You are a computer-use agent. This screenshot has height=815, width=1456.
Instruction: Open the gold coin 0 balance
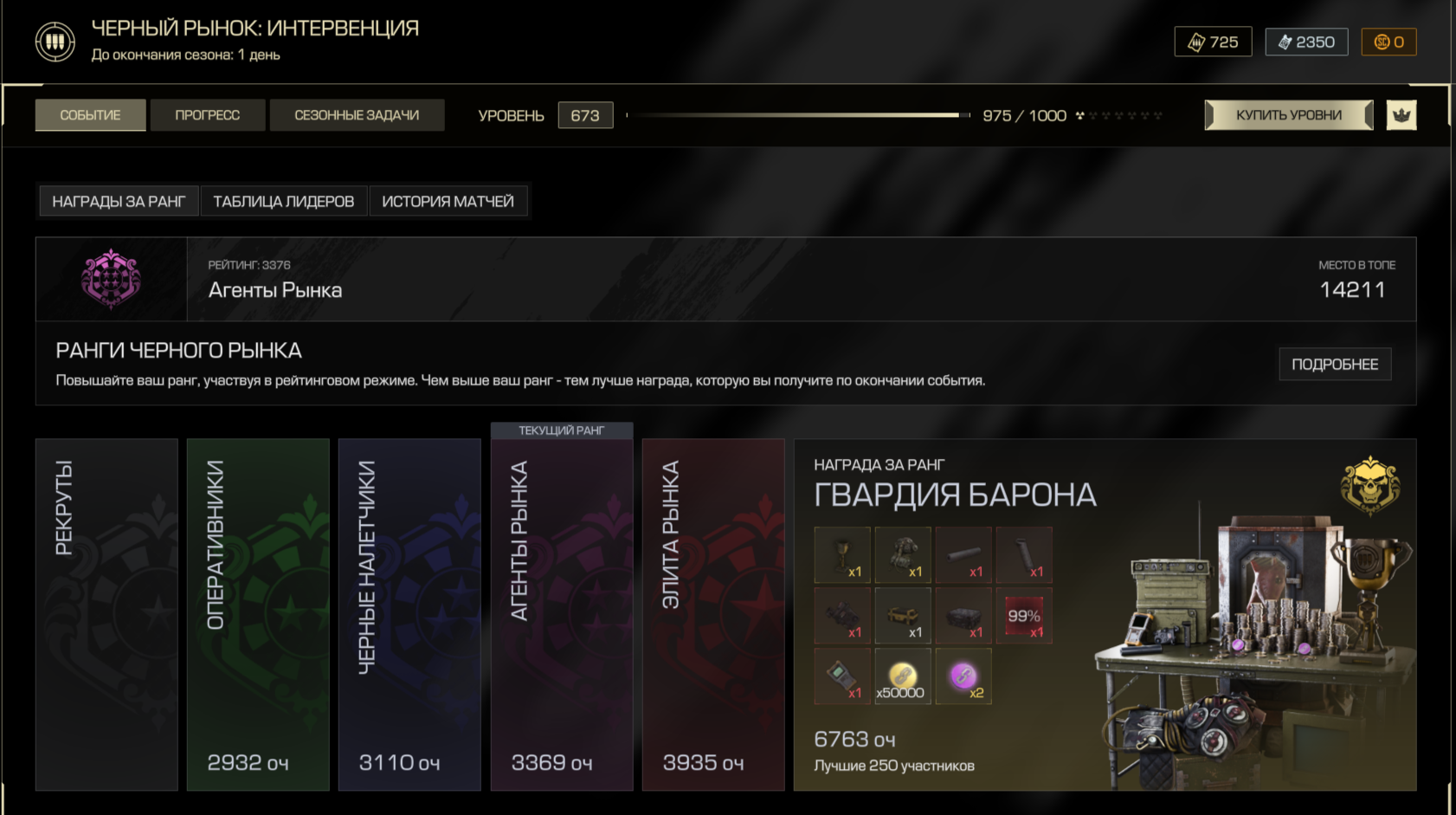[1388, 42]
